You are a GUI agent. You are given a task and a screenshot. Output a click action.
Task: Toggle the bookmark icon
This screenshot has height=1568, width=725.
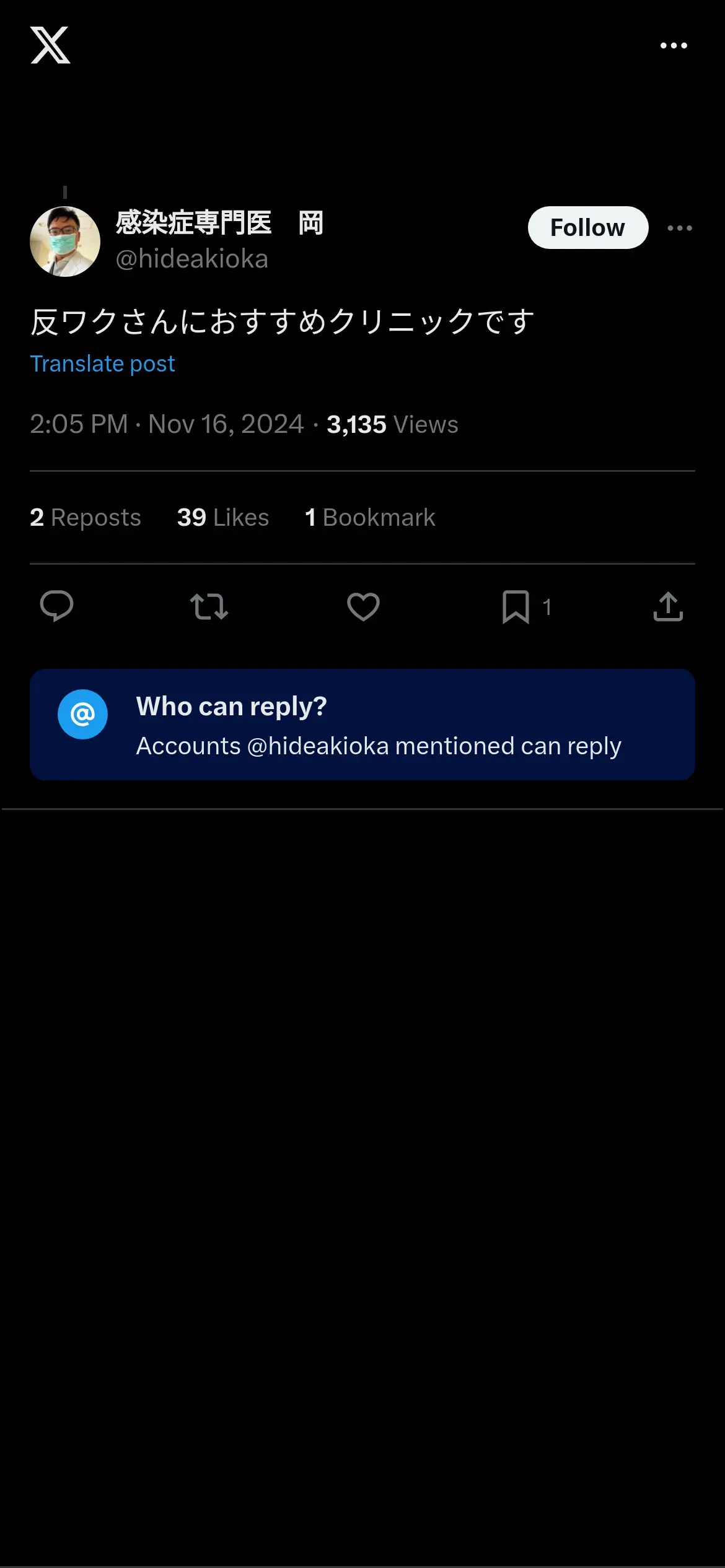coord(516,607)
